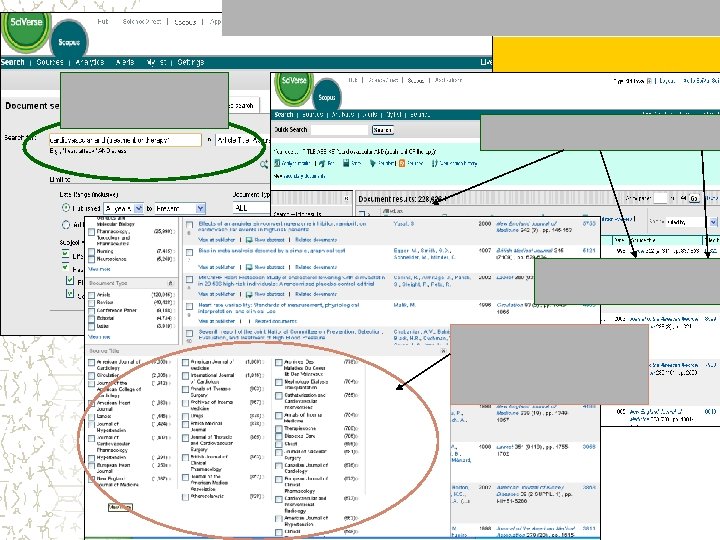Screen dimensions: 720x540
Task: Click into the Quick Search text field
Action: [340, 130]
